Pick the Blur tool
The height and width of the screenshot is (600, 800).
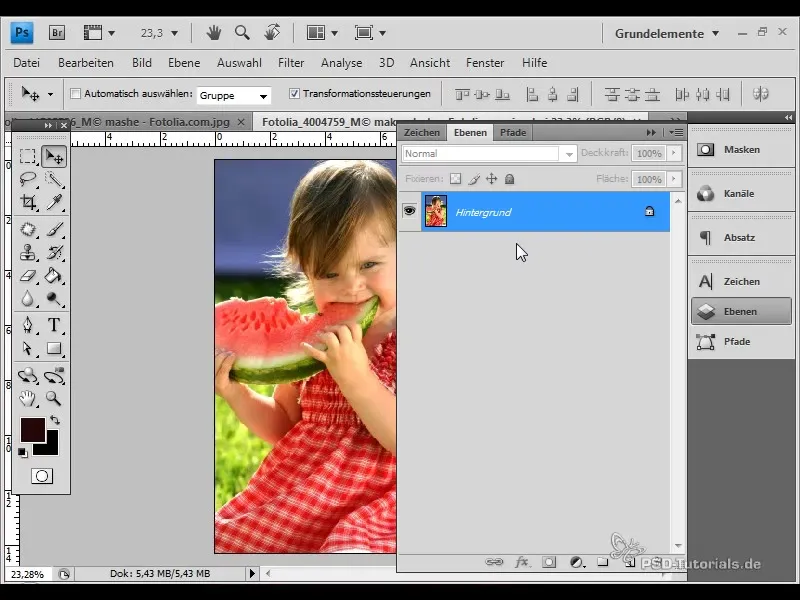28,298
